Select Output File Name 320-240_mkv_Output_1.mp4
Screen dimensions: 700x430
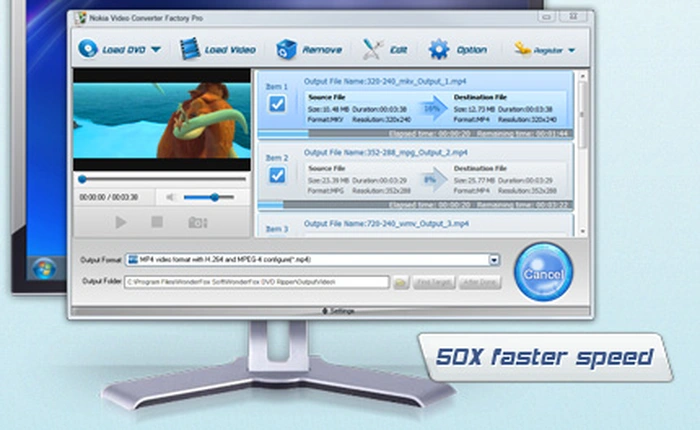pyautogui.click(x=385, y=81)
